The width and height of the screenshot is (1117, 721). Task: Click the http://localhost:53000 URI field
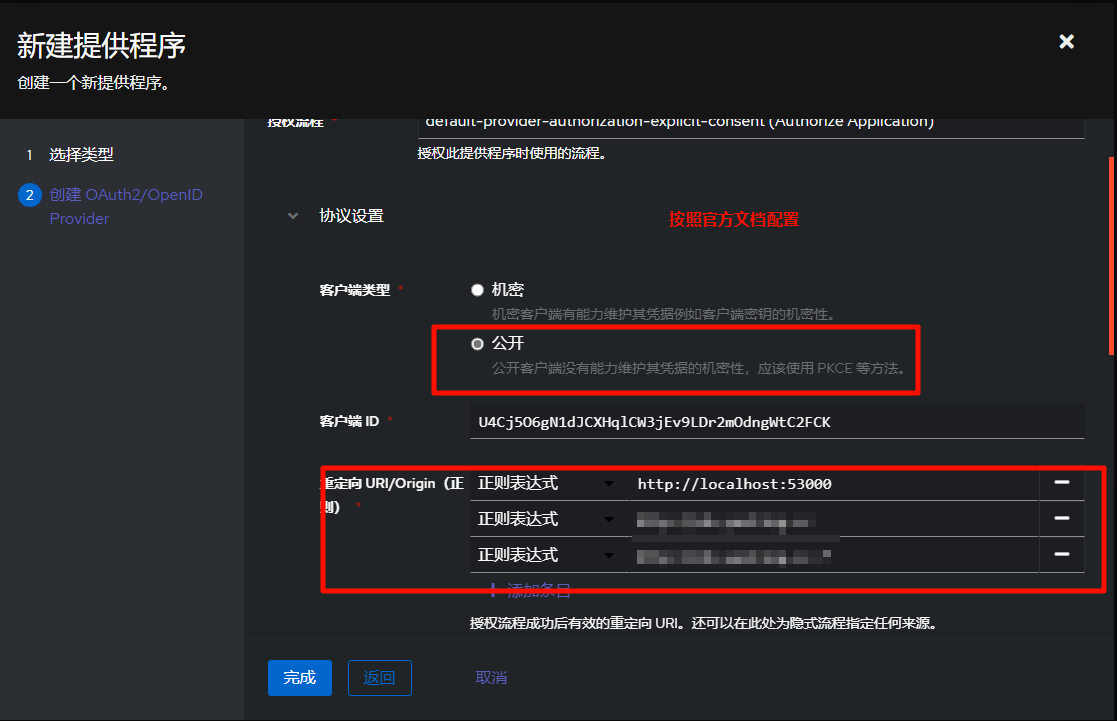832,484
